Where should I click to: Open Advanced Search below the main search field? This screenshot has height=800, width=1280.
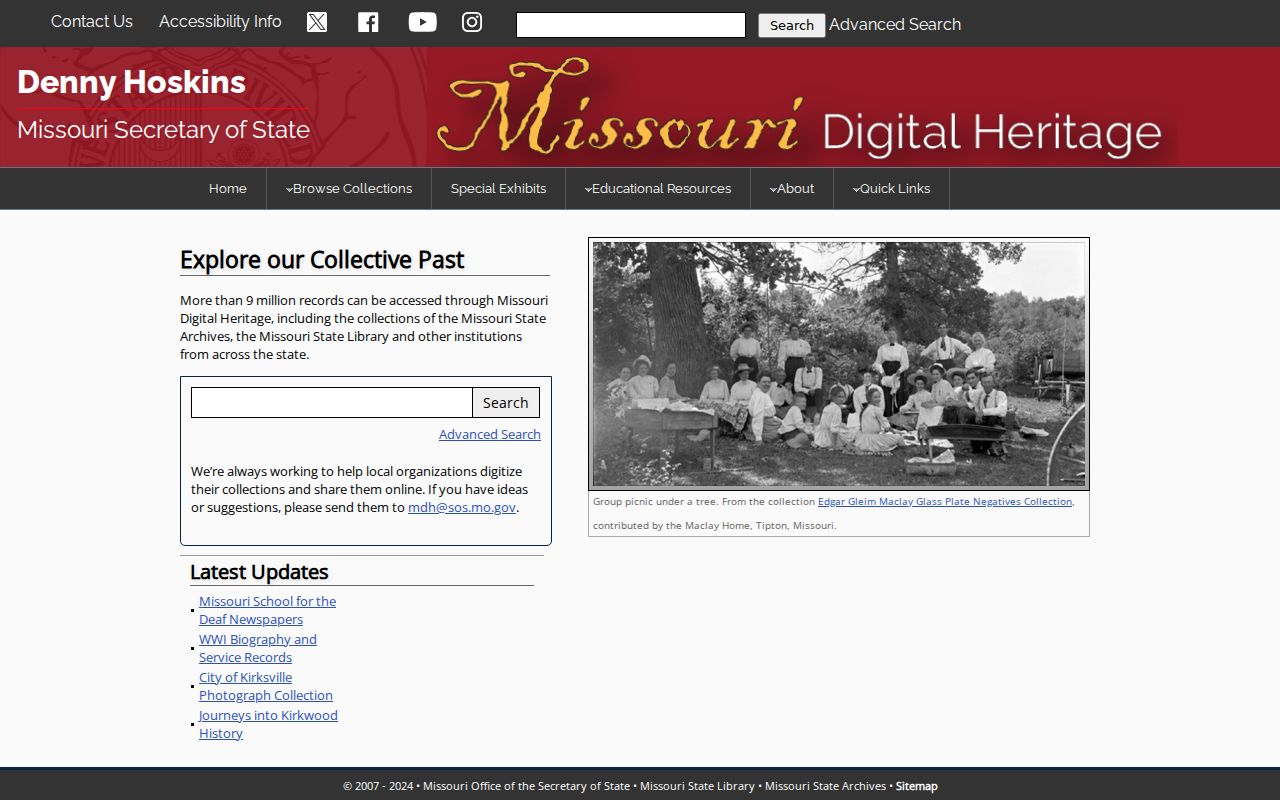490,434
